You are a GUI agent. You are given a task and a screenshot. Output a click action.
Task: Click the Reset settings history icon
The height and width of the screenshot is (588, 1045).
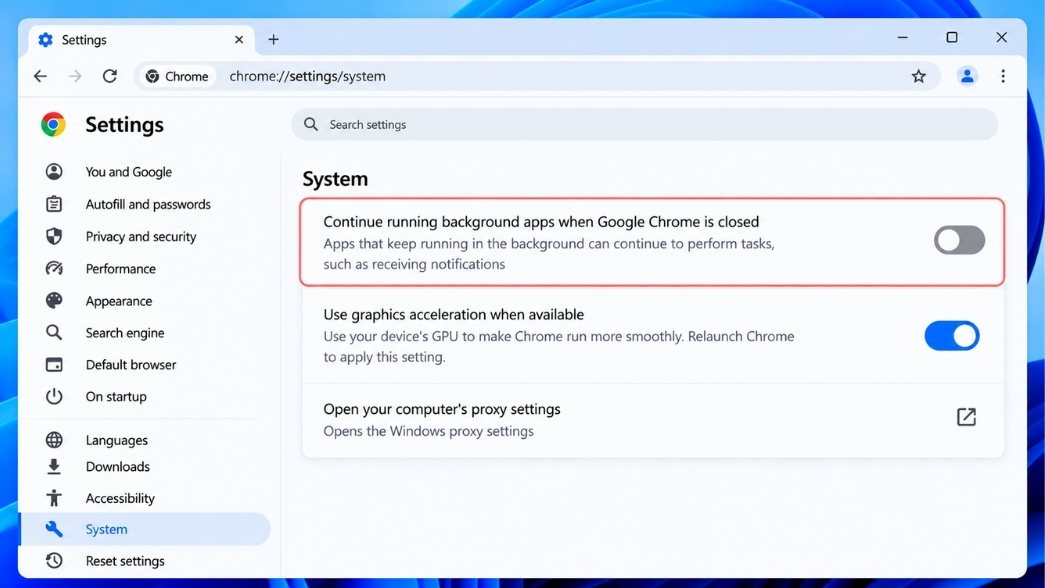54,561
